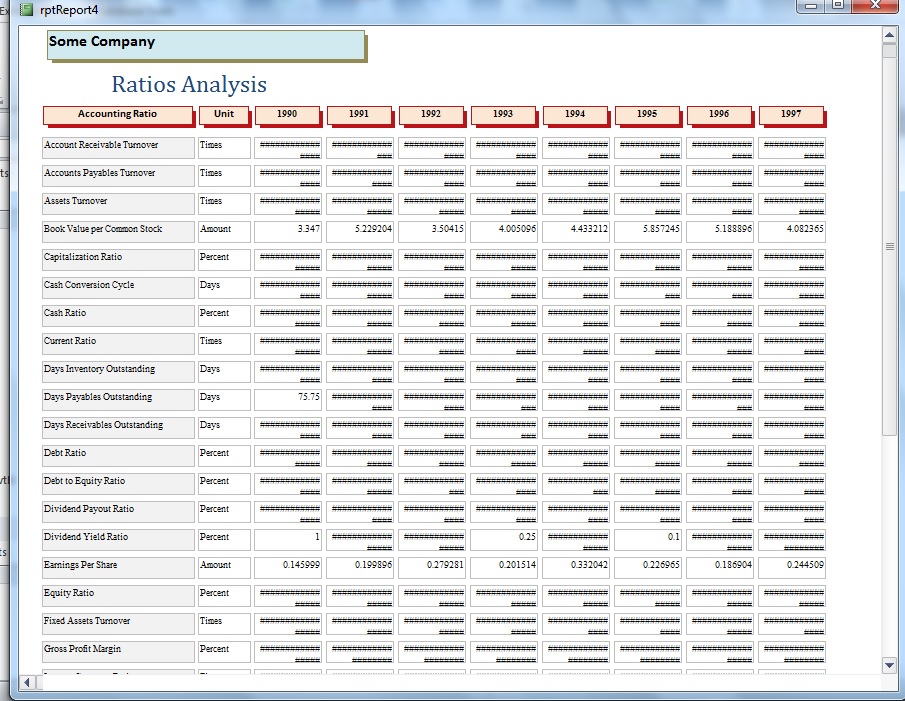Select the Account Receivable Turnover row label

pyautogui.click(x=118, y=148)
